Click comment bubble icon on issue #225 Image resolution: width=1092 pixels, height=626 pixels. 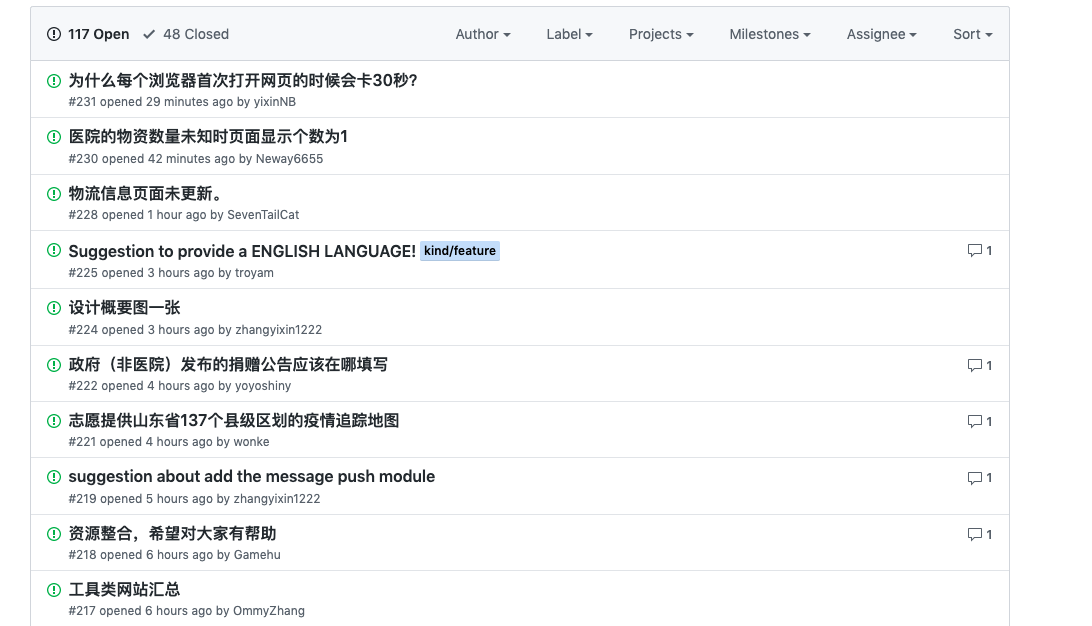point(974,251)
